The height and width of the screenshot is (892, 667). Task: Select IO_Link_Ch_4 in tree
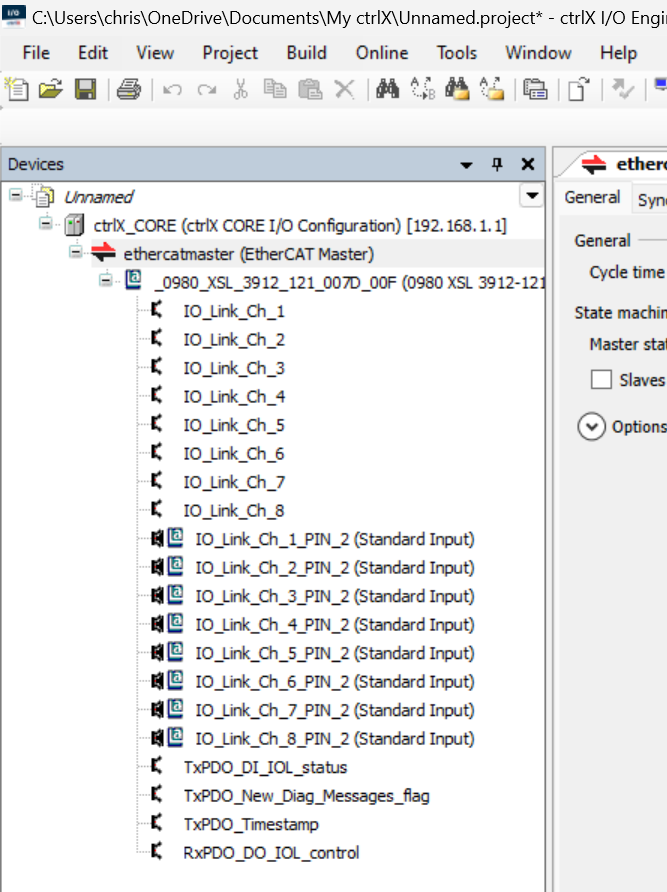[x=234, y=397]
